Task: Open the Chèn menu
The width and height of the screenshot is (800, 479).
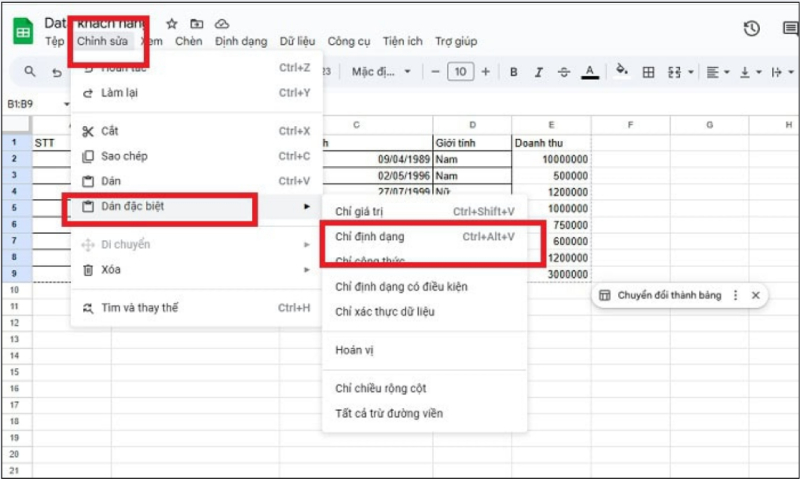Action: coord(189,41)
